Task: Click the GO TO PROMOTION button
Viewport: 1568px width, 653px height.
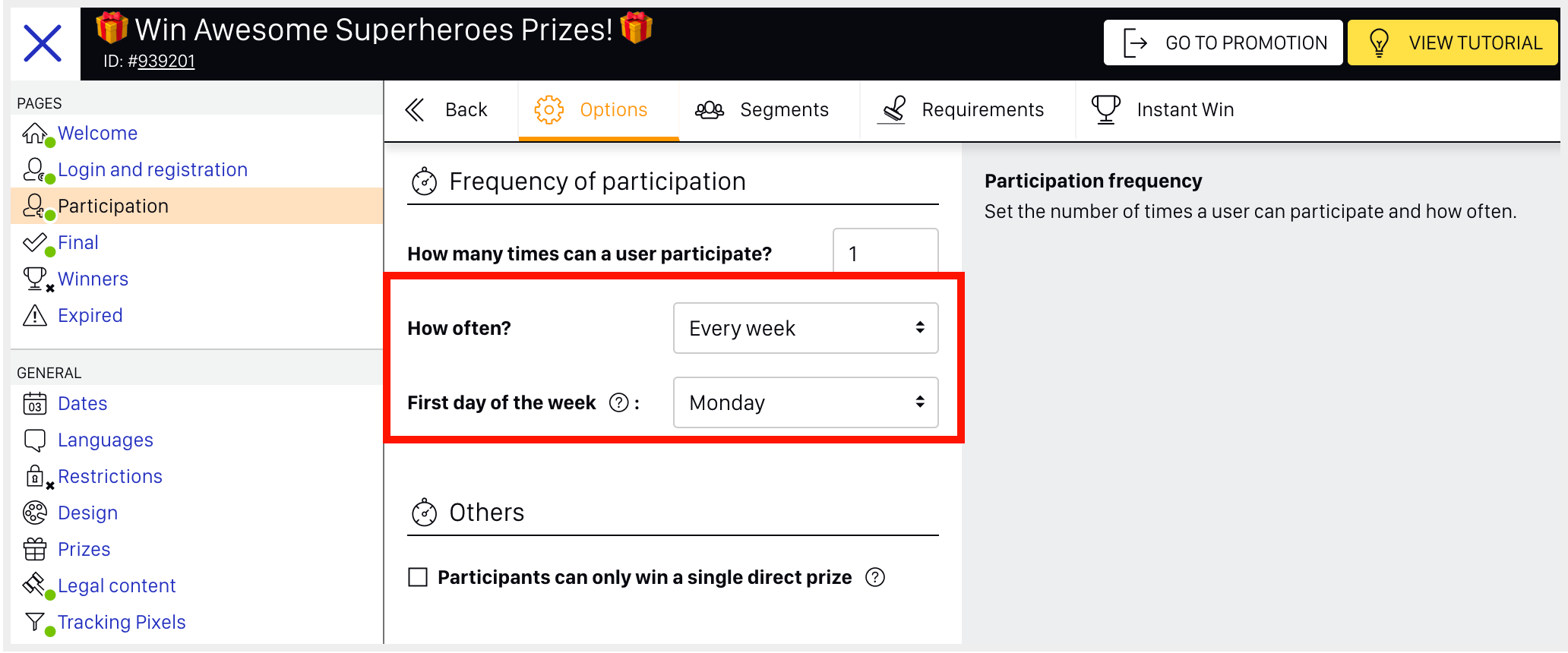Action: coord(1223,43)
